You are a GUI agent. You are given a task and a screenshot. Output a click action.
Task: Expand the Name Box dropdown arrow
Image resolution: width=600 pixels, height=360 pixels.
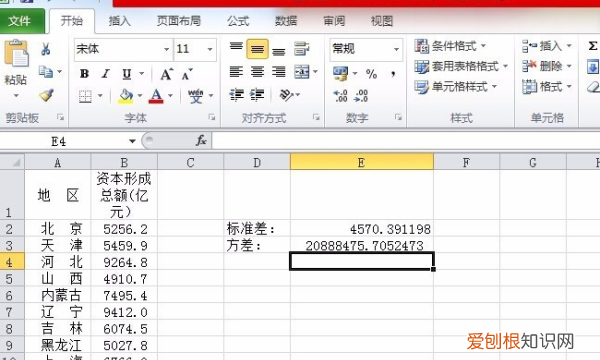click(132, 141)
